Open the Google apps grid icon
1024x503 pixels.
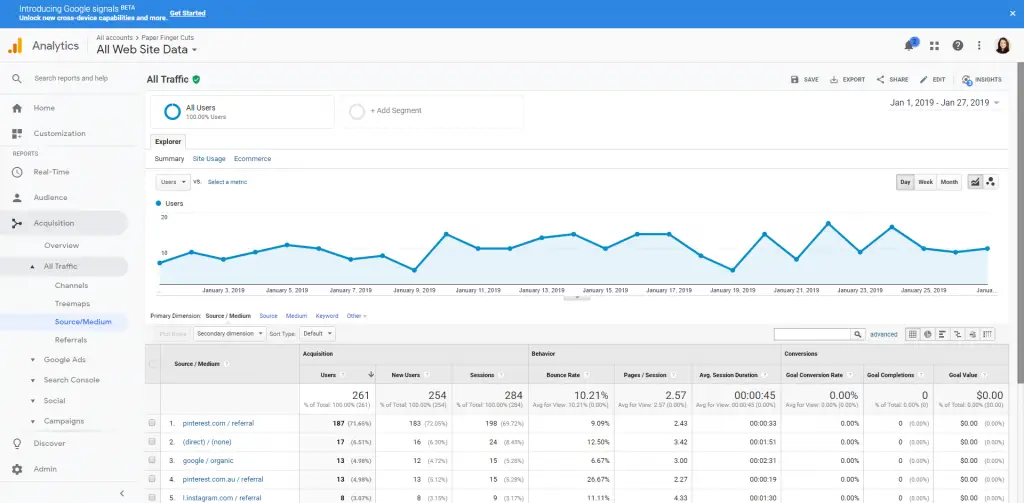935,46
